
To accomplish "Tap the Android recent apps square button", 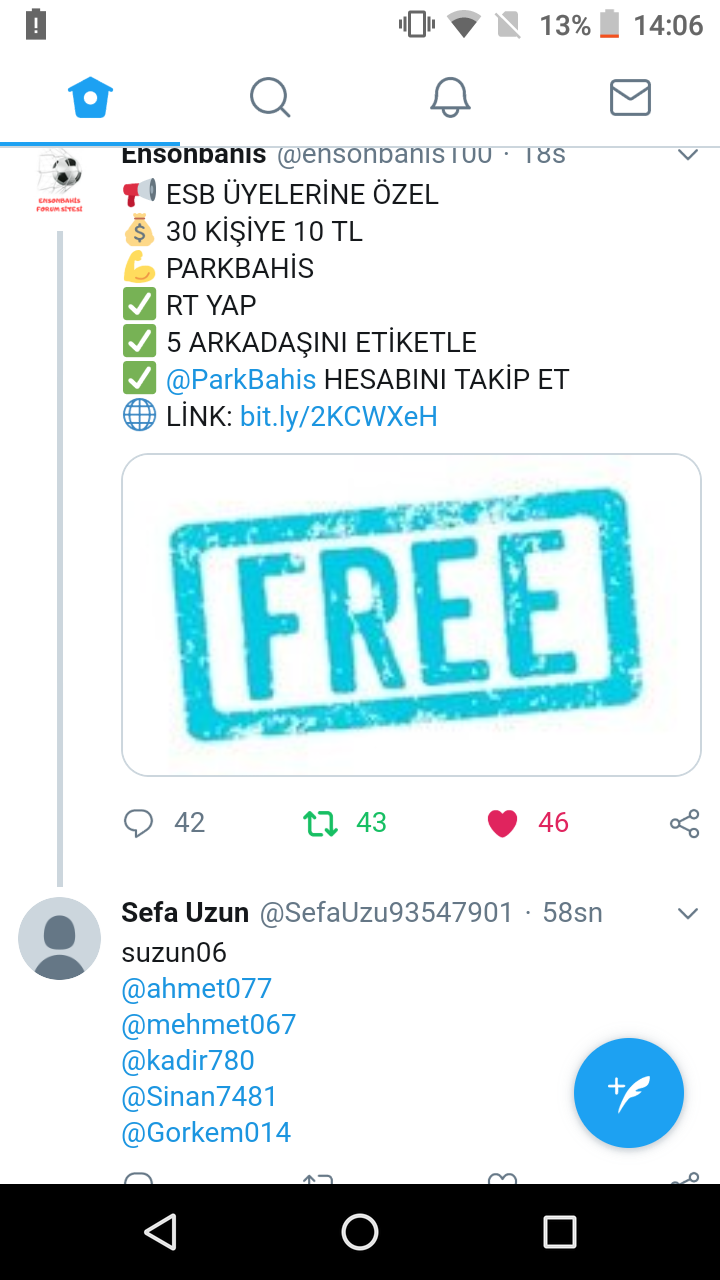I will 560,1232.
